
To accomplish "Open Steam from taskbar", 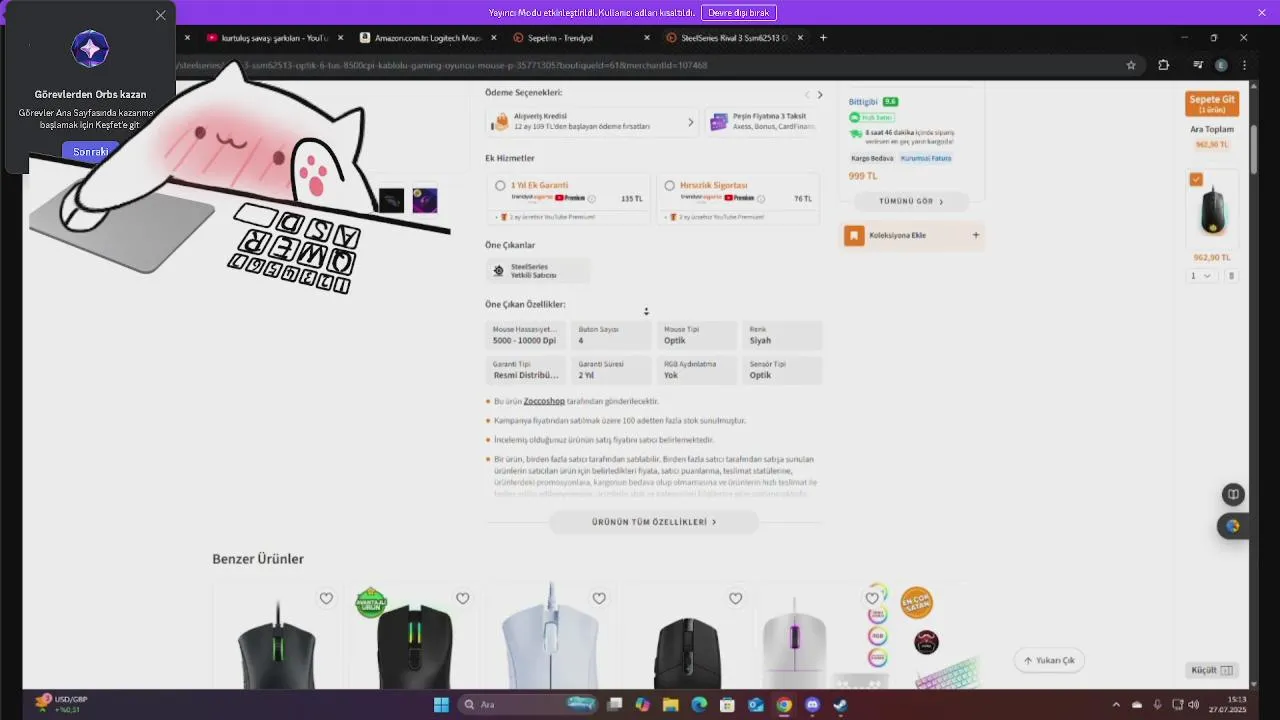I will pos(840,704).
